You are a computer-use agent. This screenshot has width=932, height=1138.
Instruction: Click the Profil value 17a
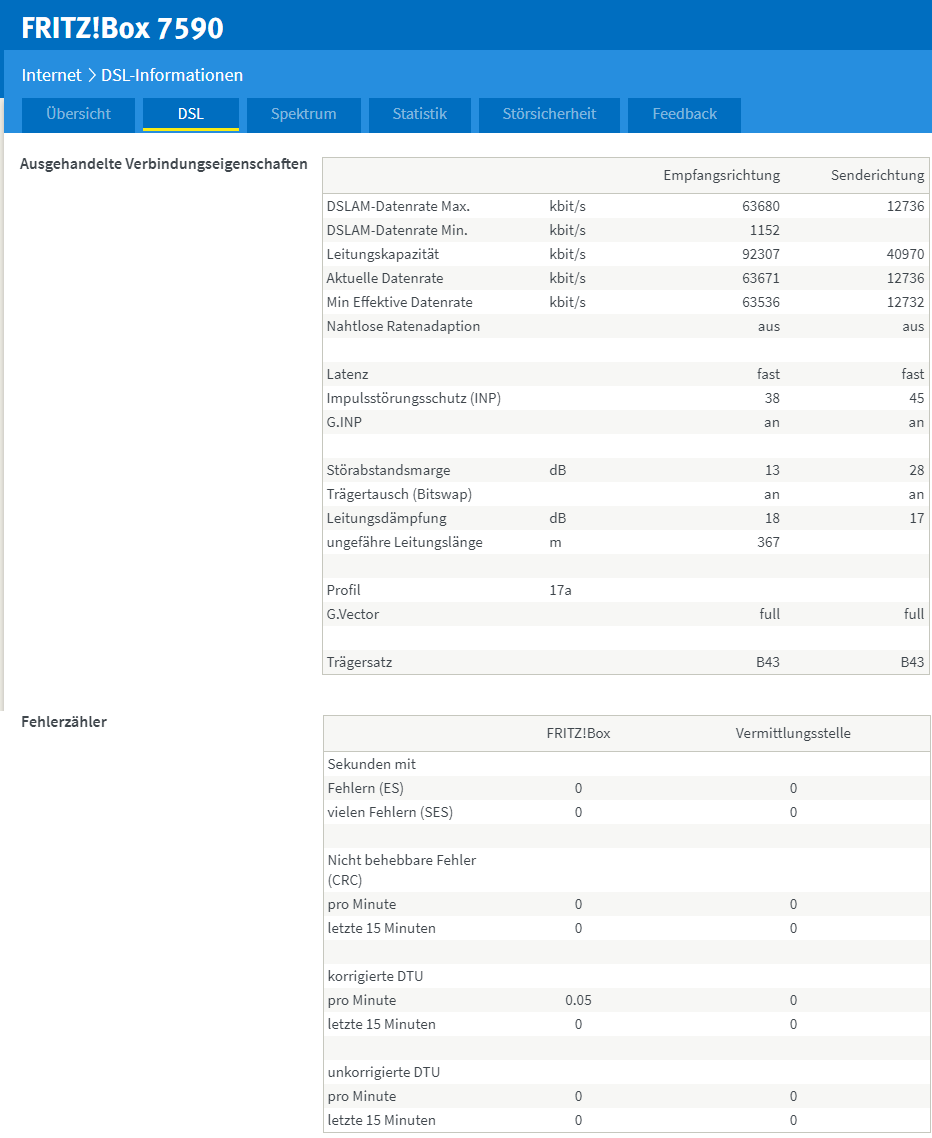(560, 590)
